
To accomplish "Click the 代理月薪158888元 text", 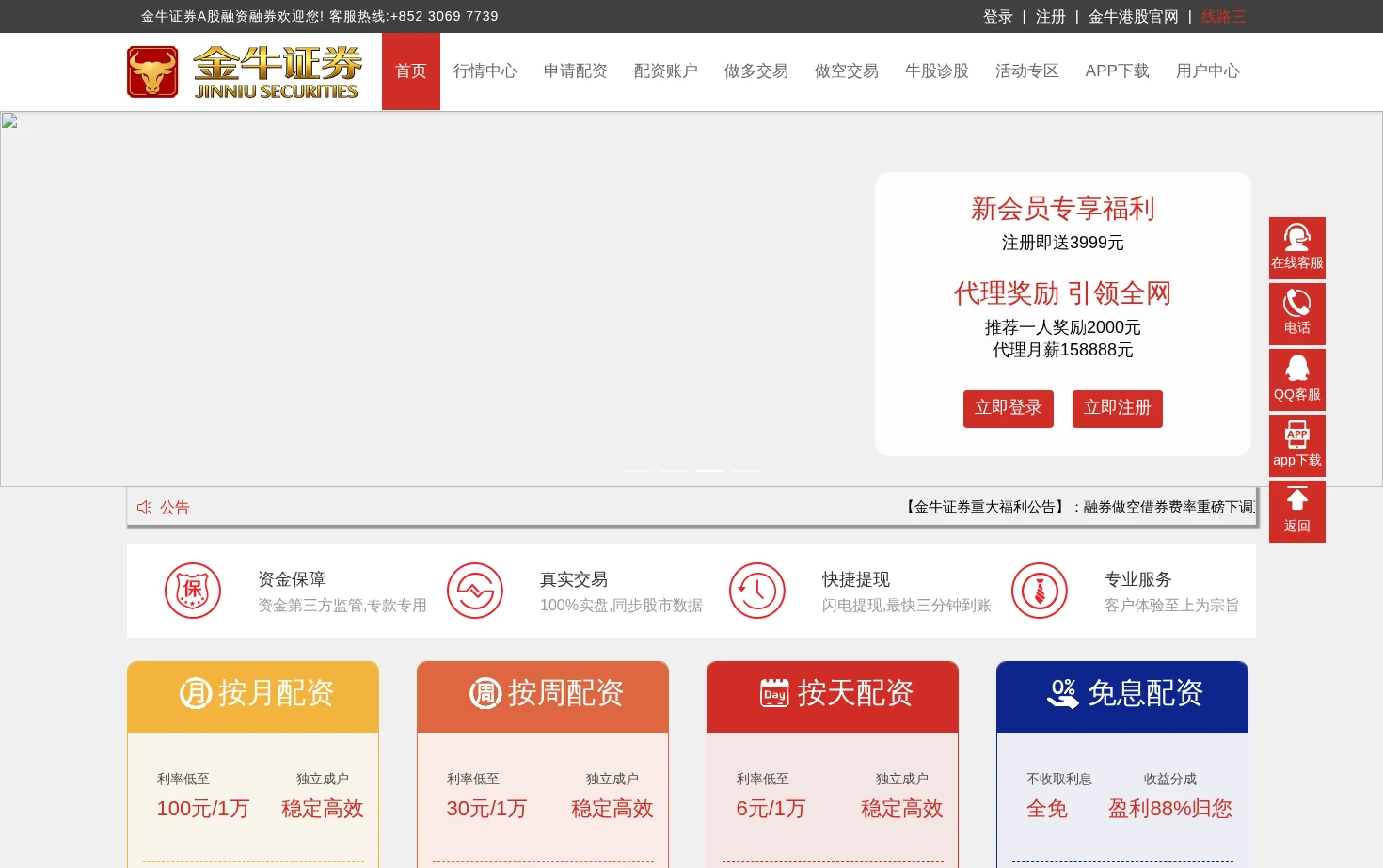I will click(1063, 350).
